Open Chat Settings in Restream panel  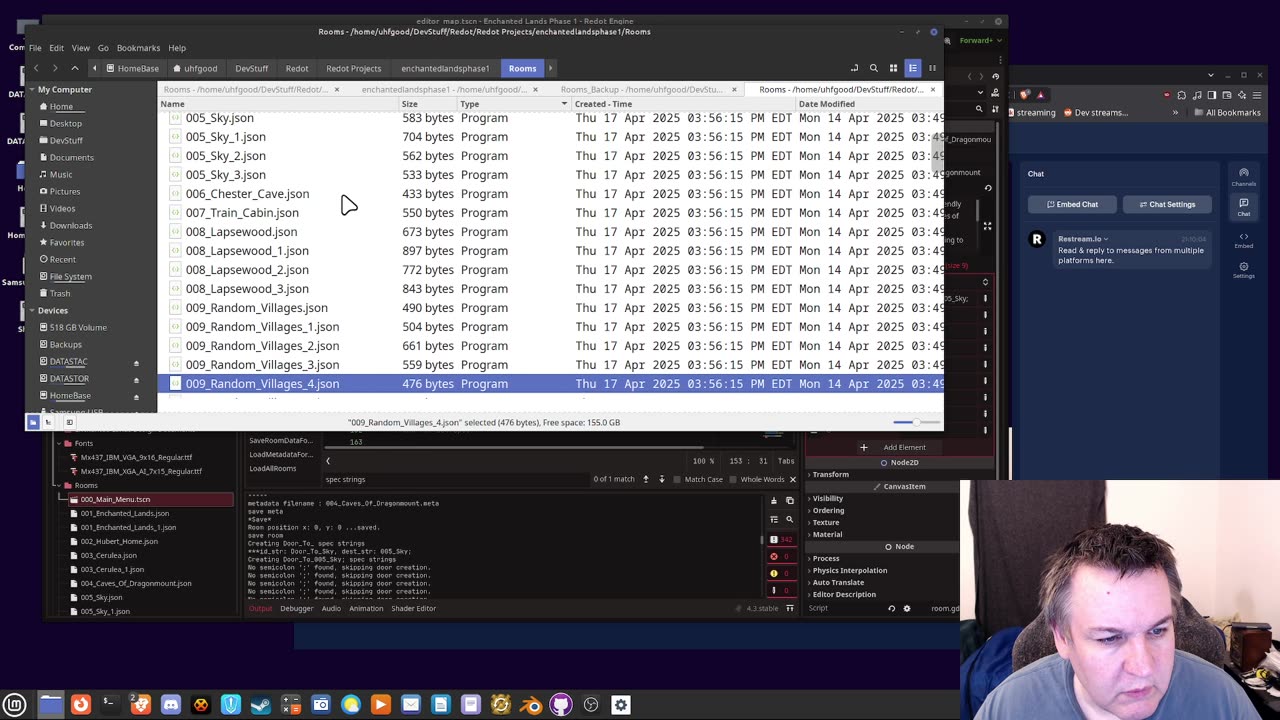click(x=1166, y=204)
